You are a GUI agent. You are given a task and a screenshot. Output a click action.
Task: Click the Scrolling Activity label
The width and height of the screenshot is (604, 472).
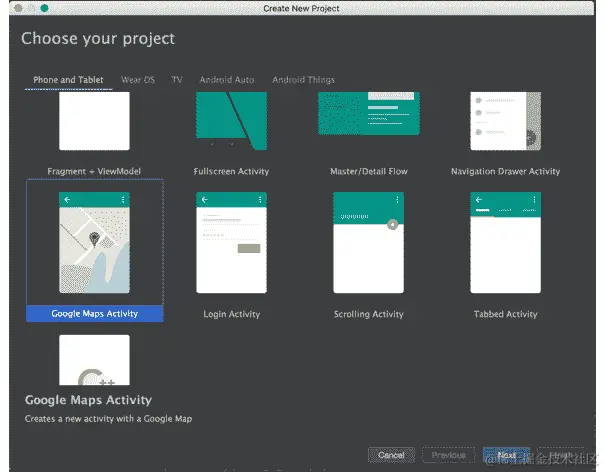(x=369, y=314)
